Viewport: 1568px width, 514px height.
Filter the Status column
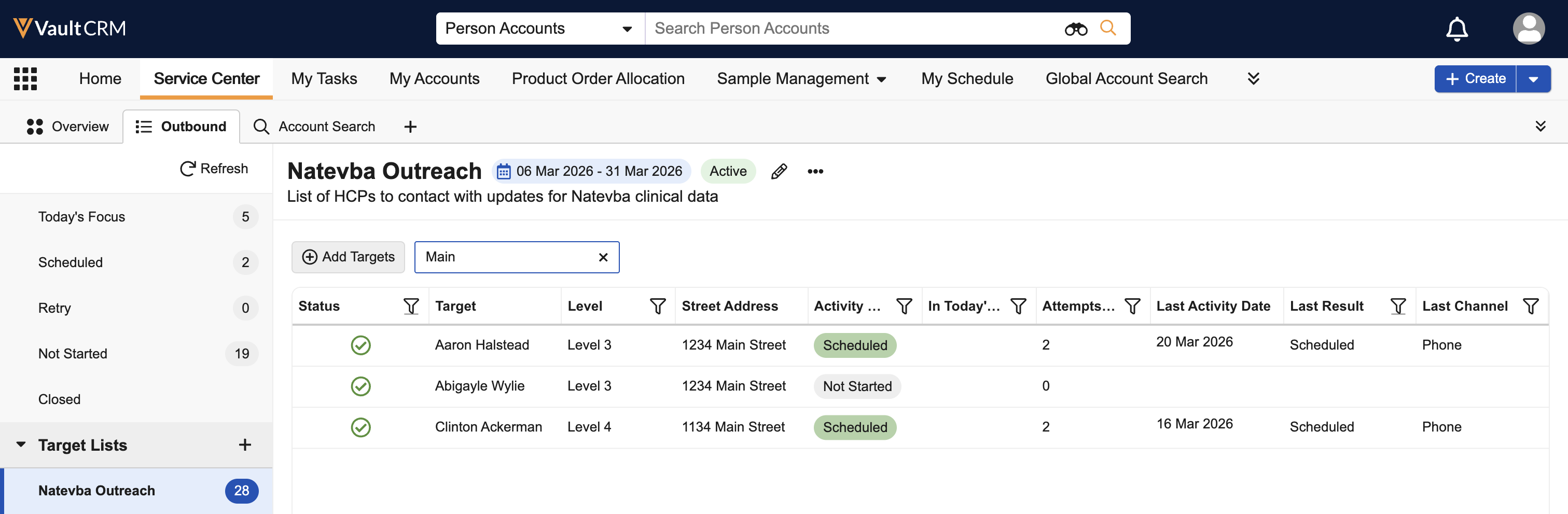click(x=411, y=307)
